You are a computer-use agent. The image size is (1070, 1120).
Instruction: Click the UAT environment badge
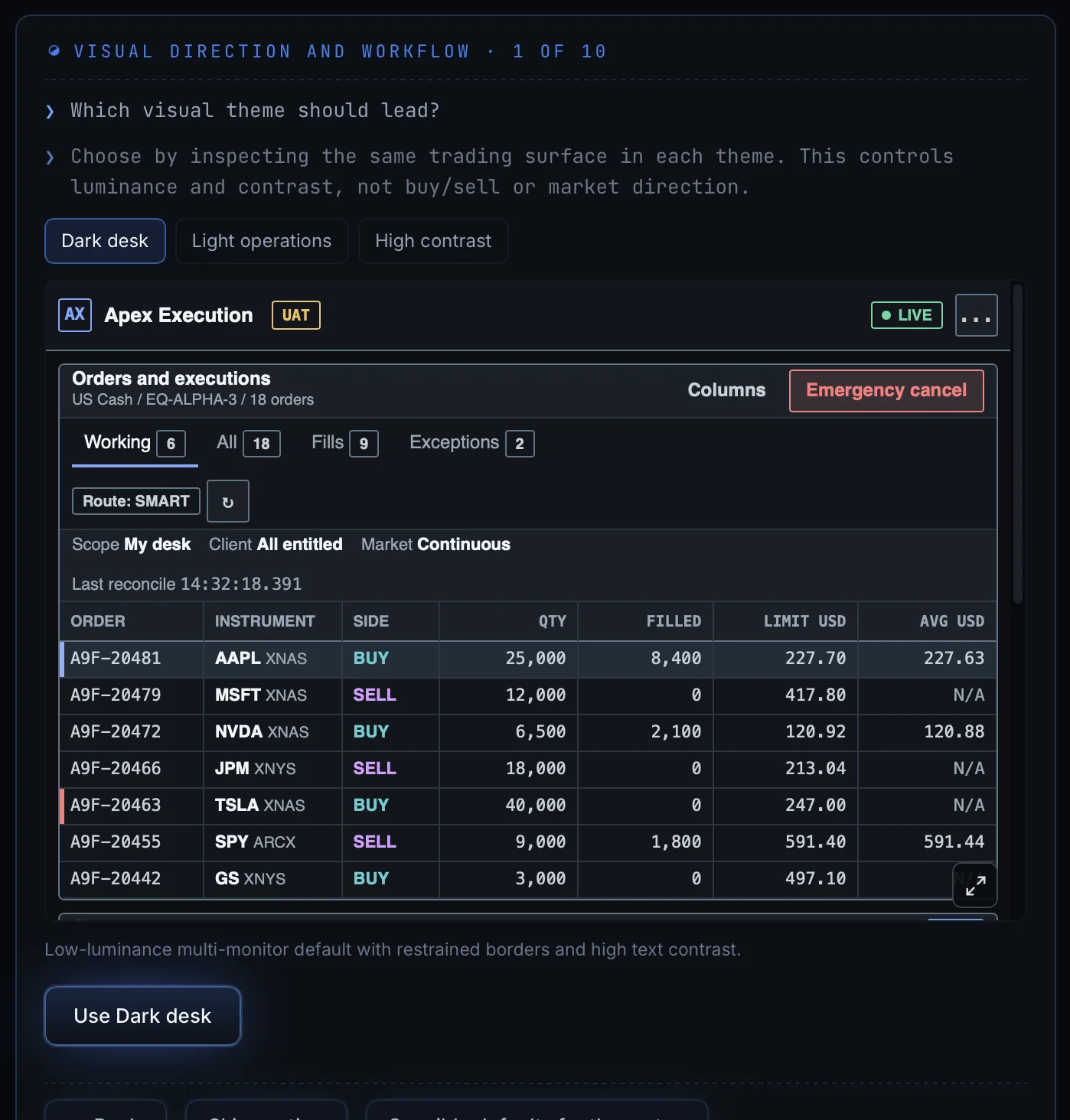click(x=296, y=315)
